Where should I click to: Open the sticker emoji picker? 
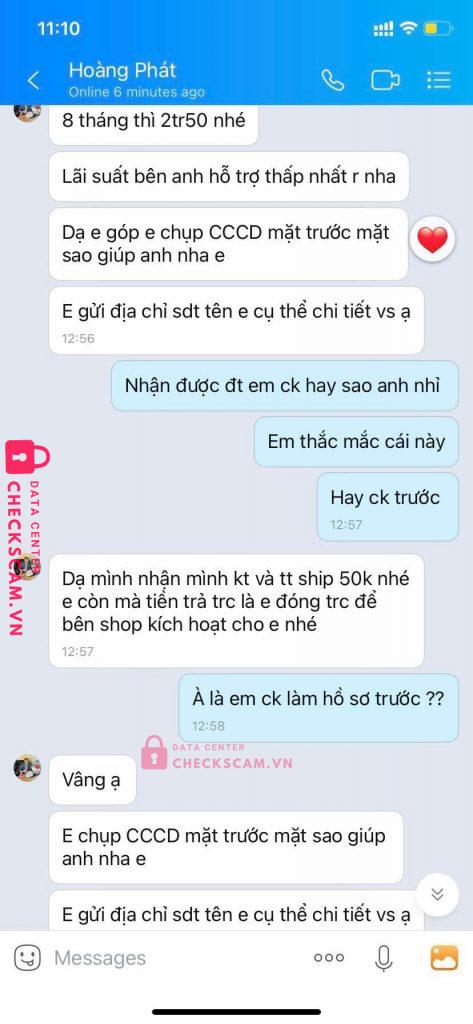pos(26,957)
